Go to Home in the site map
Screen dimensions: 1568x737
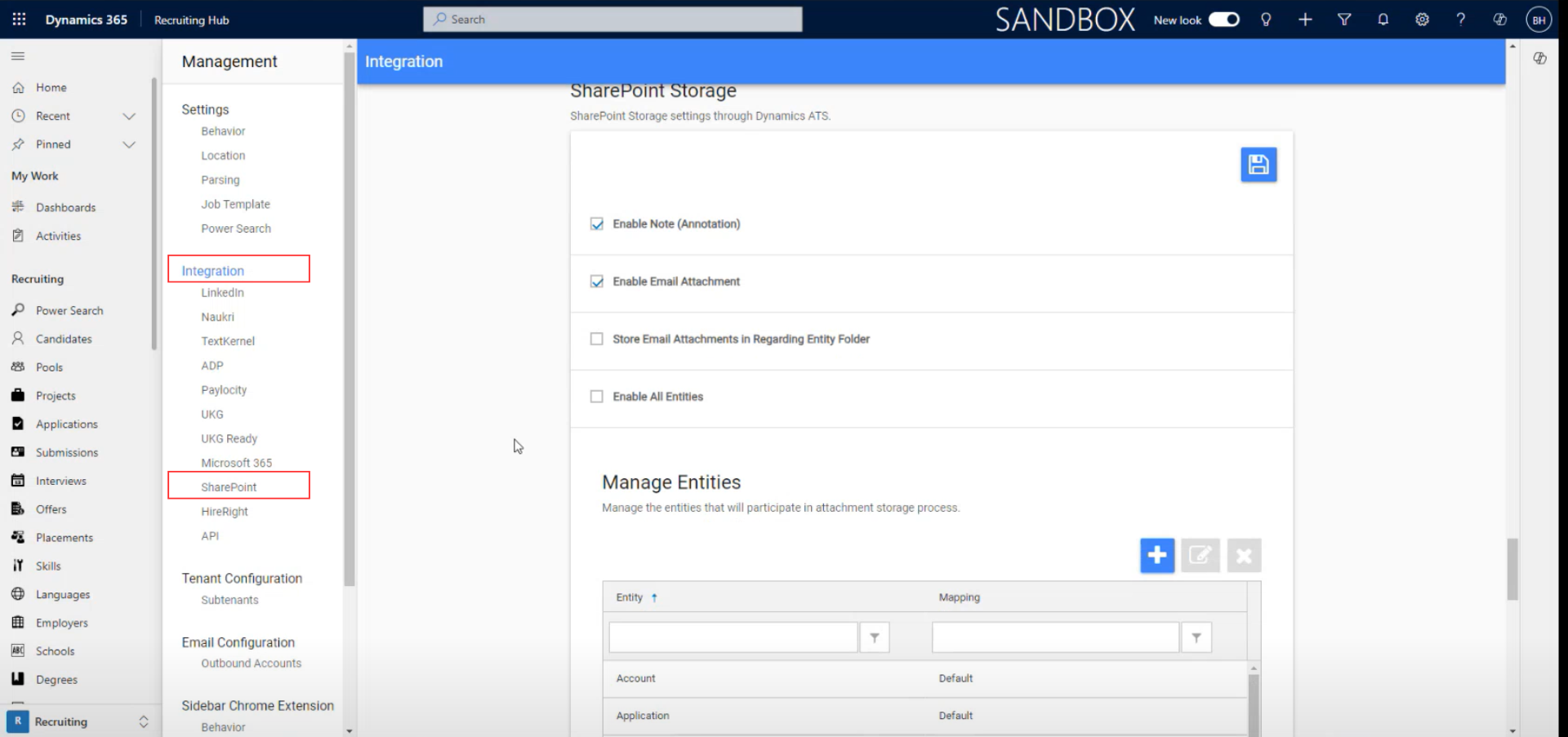point(51,87)
